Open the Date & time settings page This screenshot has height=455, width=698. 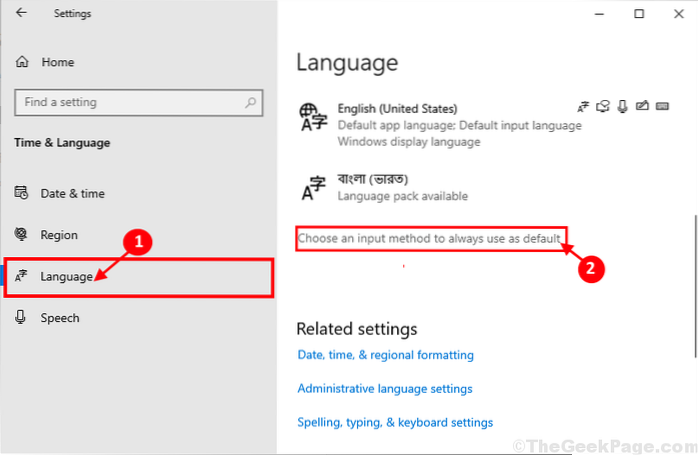click(72, 194)
